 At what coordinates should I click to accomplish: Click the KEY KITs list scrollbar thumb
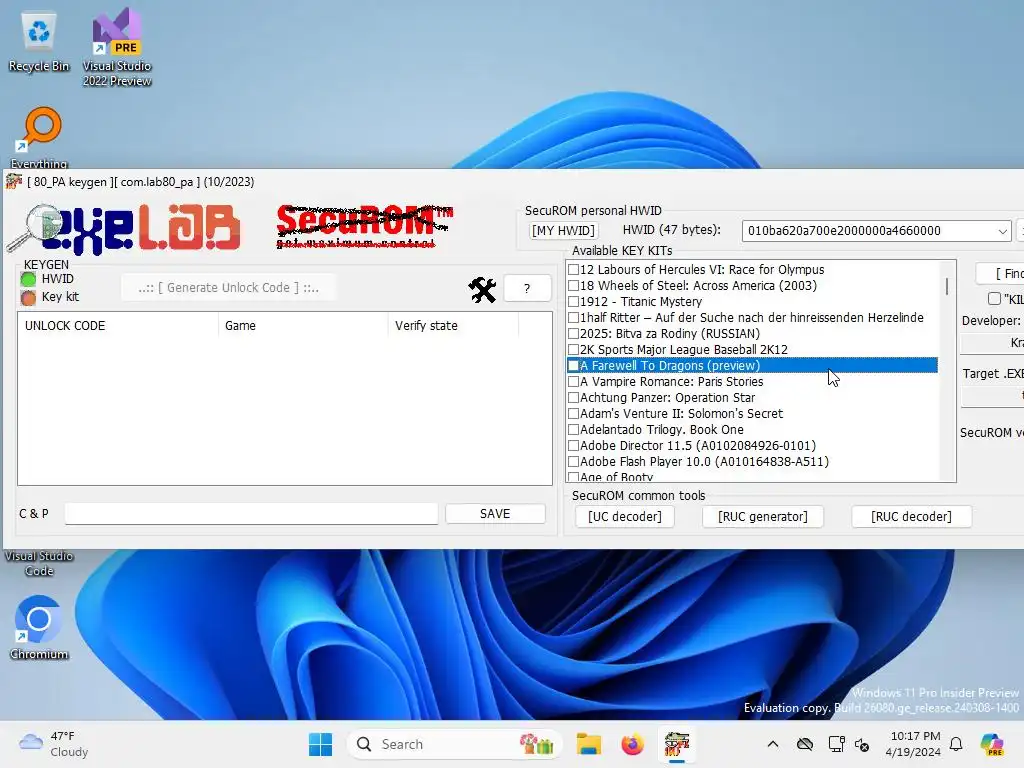tap(946, 287)
